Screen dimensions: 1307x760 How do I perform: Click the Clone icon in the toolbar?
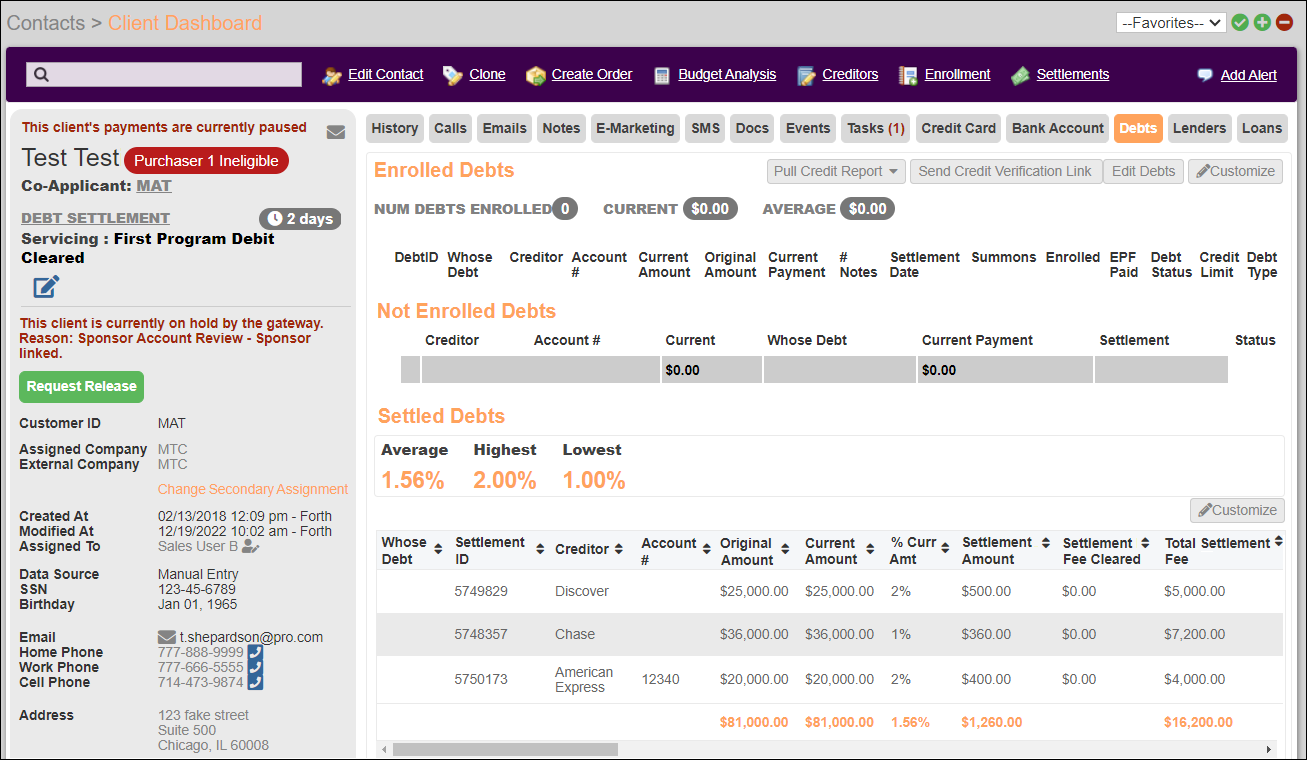[451, 74]
